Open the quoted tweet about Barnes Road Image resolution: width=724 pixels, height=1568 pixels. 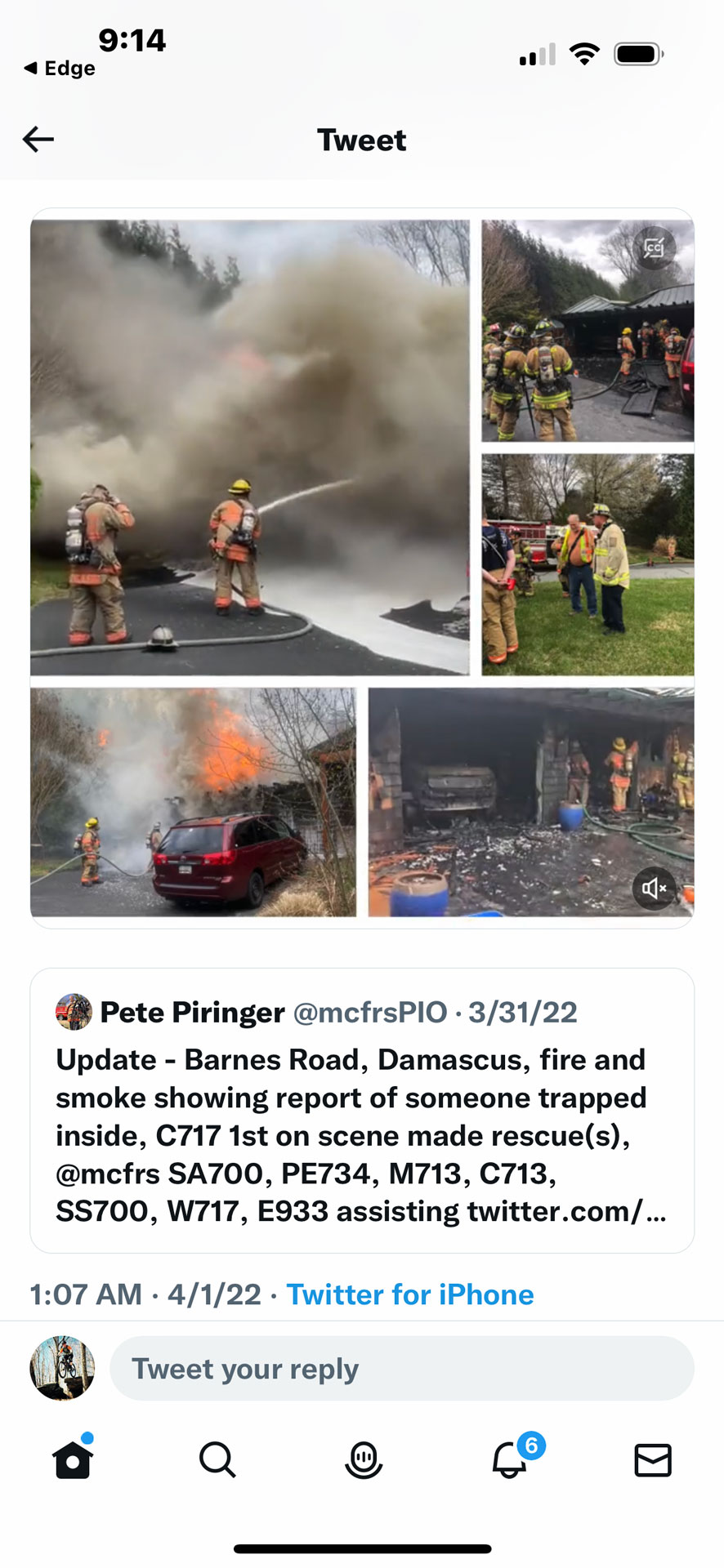click(x=362, y=1111)
